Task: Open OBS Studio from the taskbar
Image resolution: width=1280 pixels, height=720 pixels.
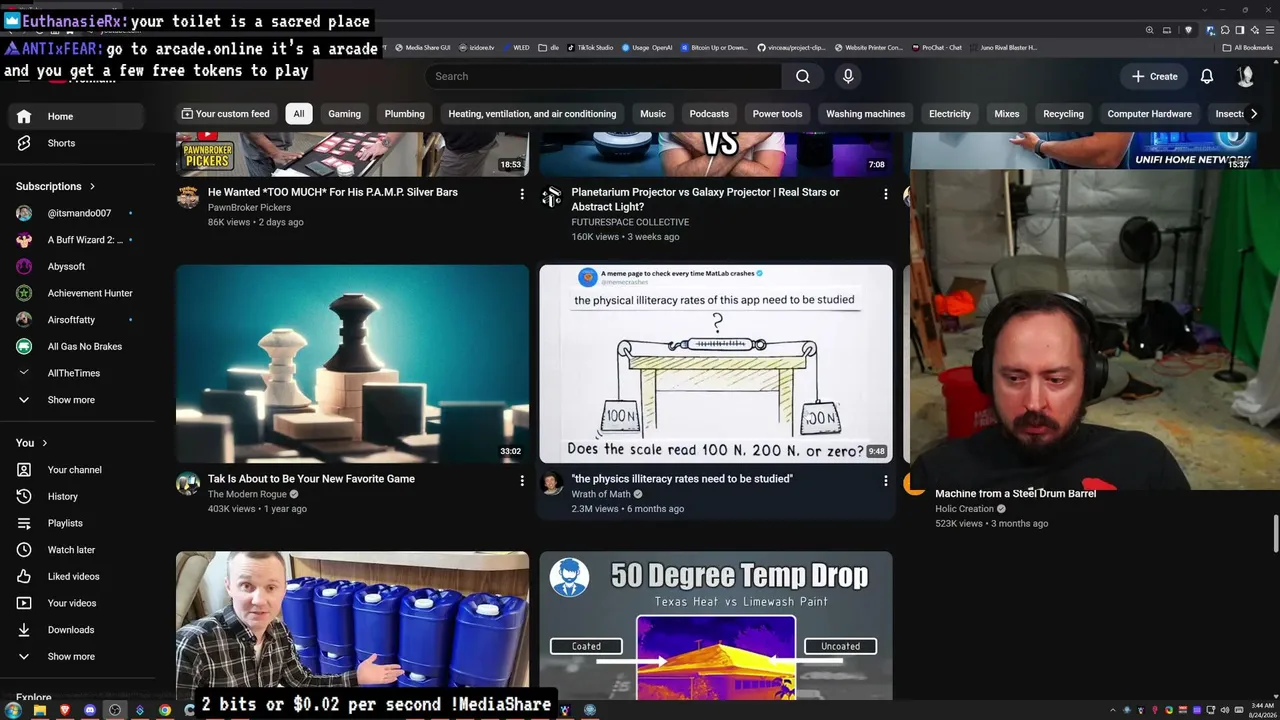Action: 115,710
